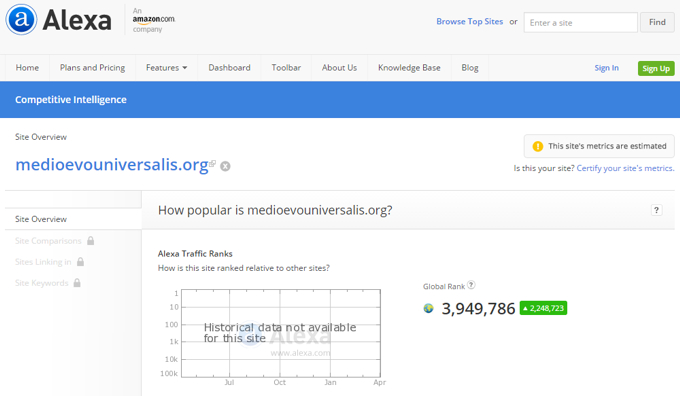Image resolution: width=680 pixels, height=396 pixels.
Task: Click the global rank number 3,949,786
Action: click(478, 309)
